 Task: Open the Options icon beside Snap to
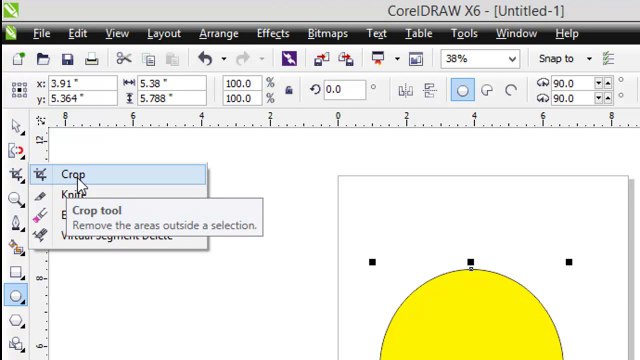pyautogui.click(x=609, y=59)
